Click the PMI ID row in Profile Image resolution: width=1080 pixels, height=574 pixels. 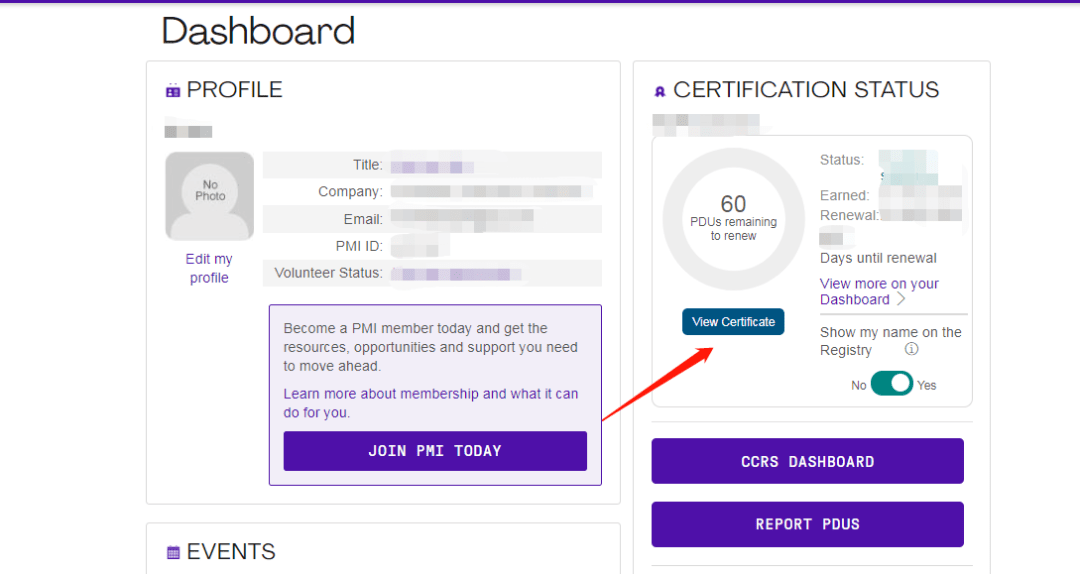point(432,246)
